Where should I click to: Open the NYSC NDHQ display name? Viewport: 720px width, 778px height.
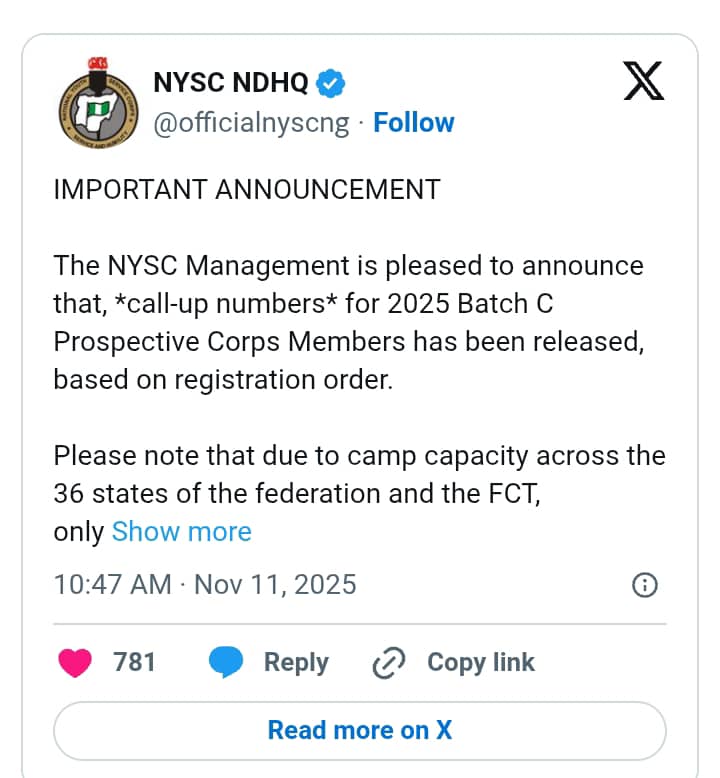(231, 83)
